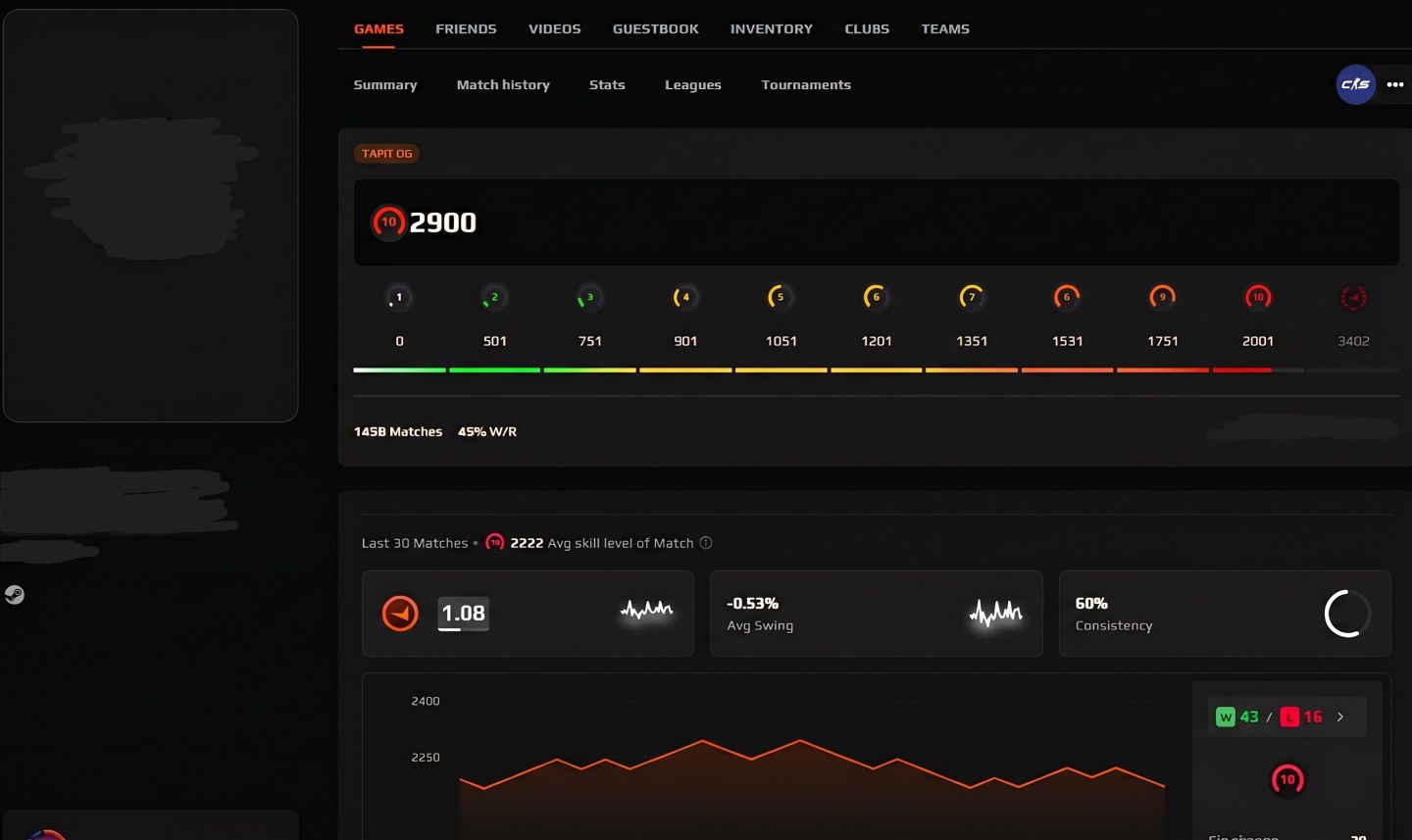Click the CS2 game selector icon
1412x840 pixels.
[1356, 84]
